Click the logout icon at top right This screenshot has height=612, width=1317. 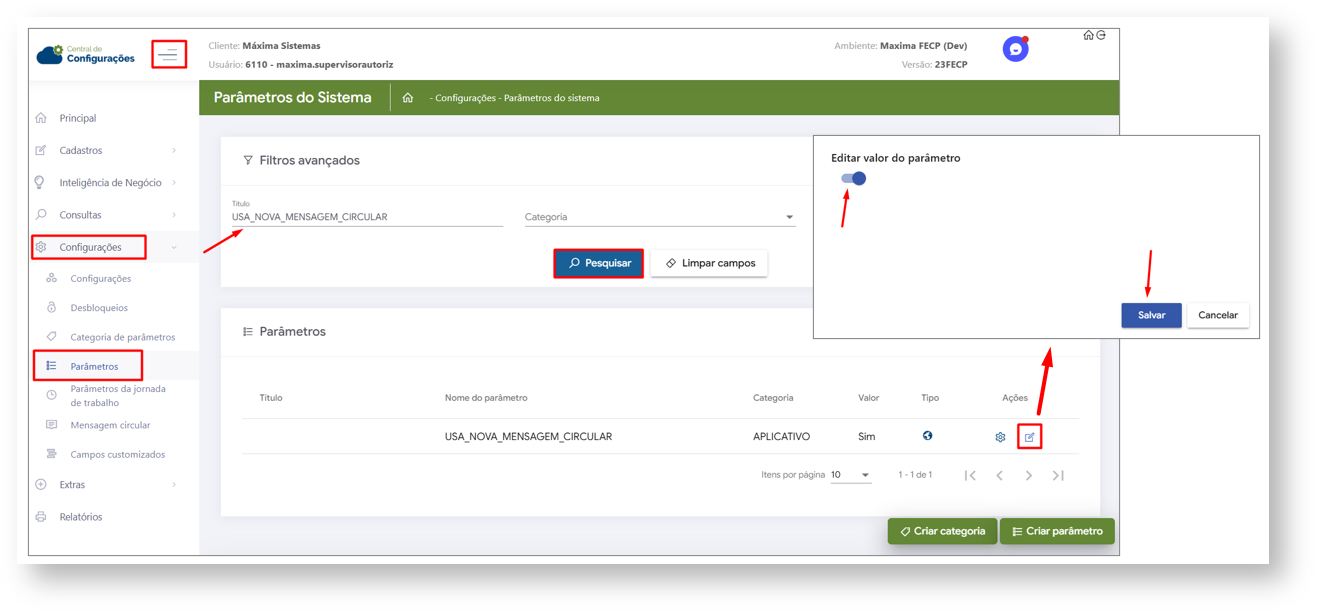coord(1101,35)
